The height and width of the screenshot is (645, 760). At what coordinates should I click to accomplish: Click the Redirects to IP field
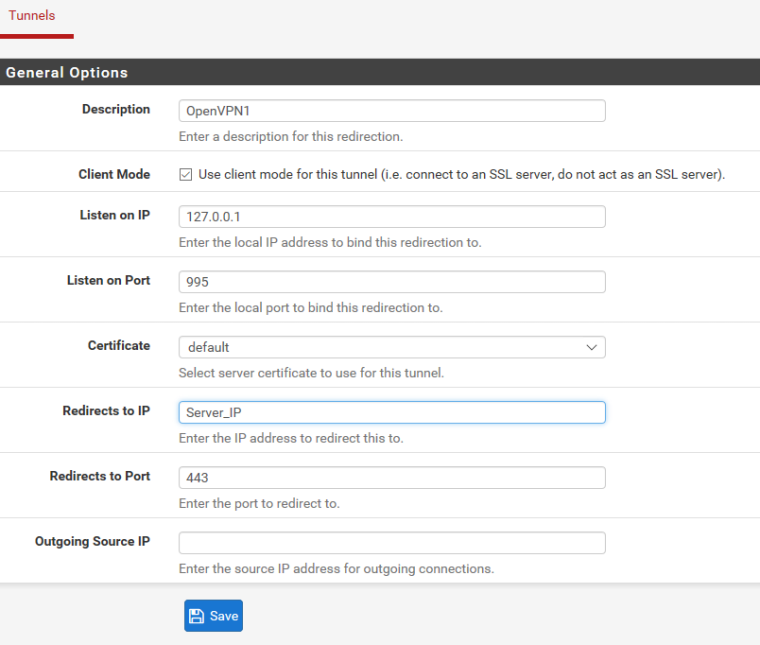pyautogui.click(x=392, y=412)
